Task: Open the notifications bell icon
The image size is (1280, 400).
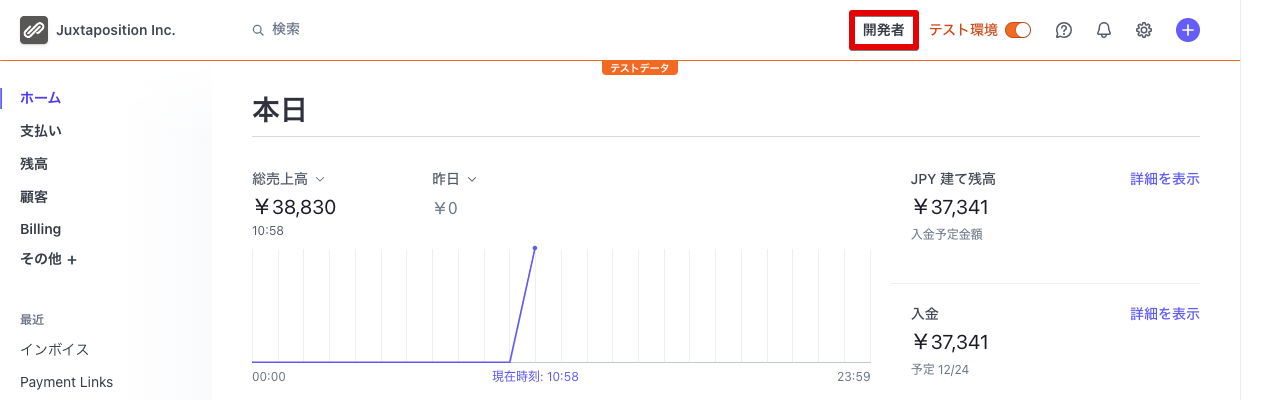Action: coord(1104,30)
